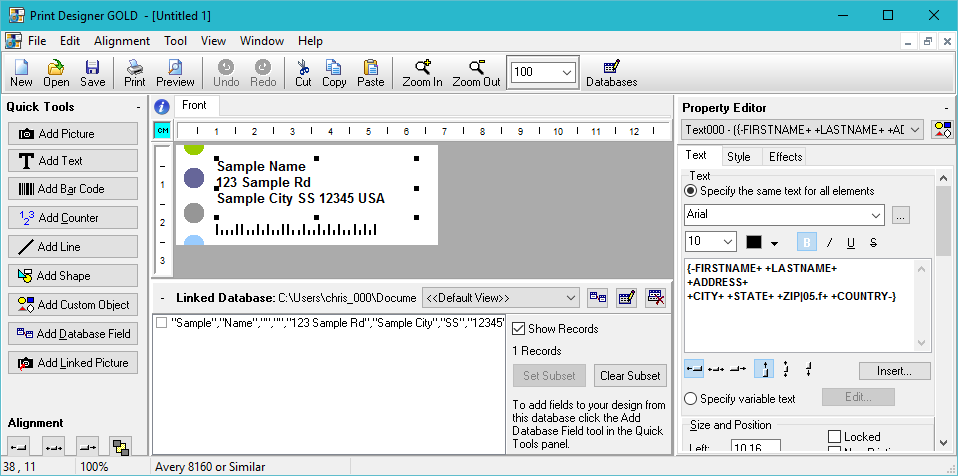Open the Databases toolbar icon
This screenshot has width=958, height=476.
[612, 73]
